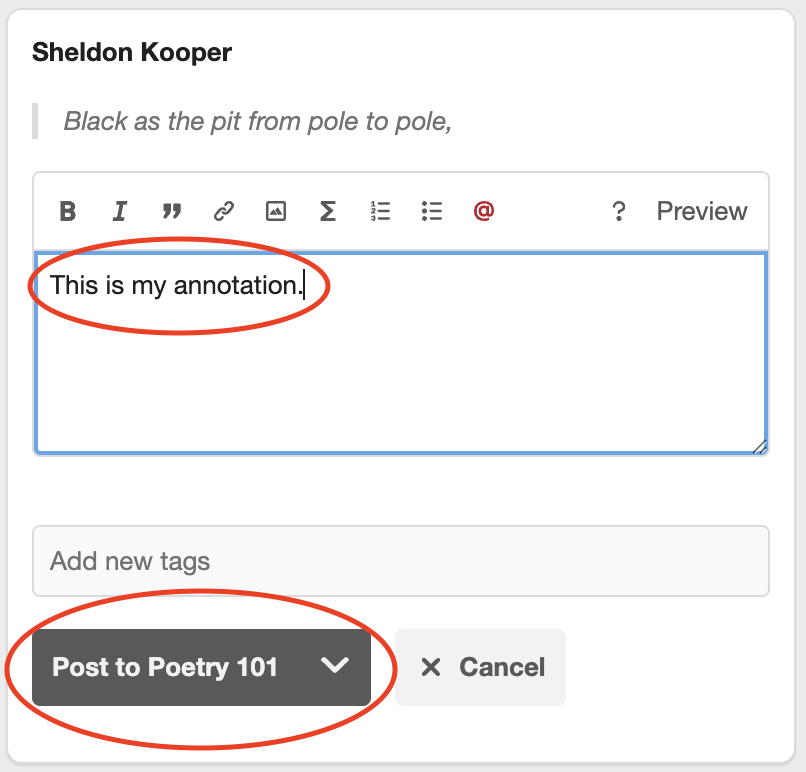This screenshot has height=772, width=806.
Task: Post the annotation to Poetry 101
Action: click(x=165, y=667)
